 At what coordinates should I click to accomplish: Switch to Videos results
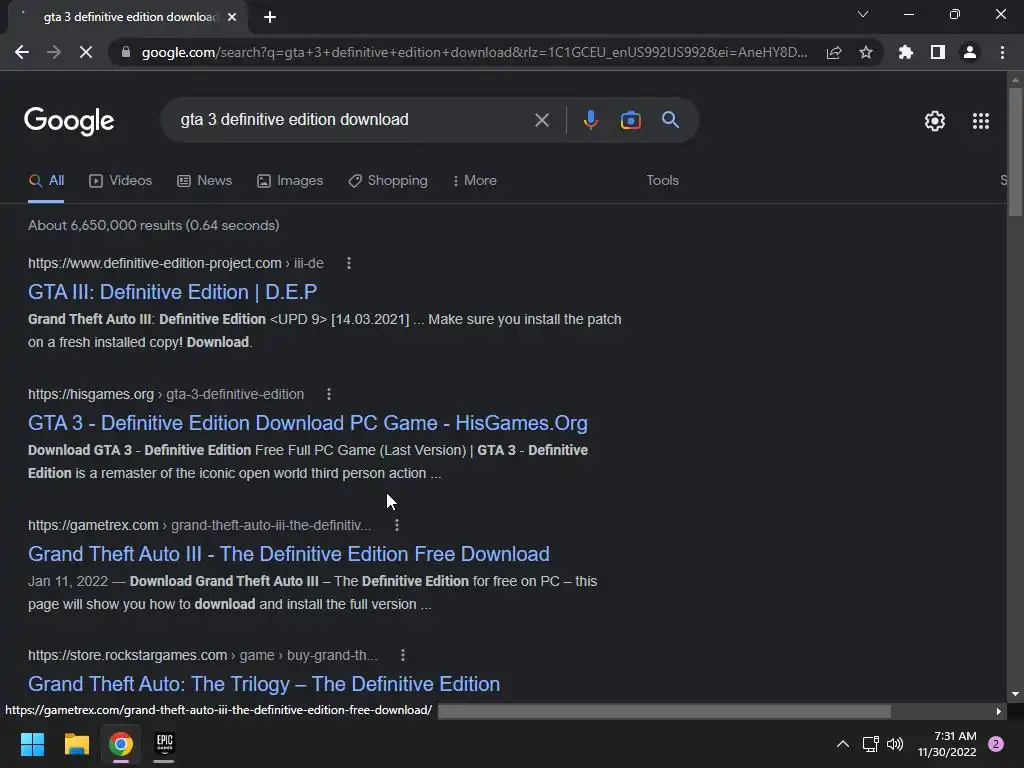click(121, 181)
